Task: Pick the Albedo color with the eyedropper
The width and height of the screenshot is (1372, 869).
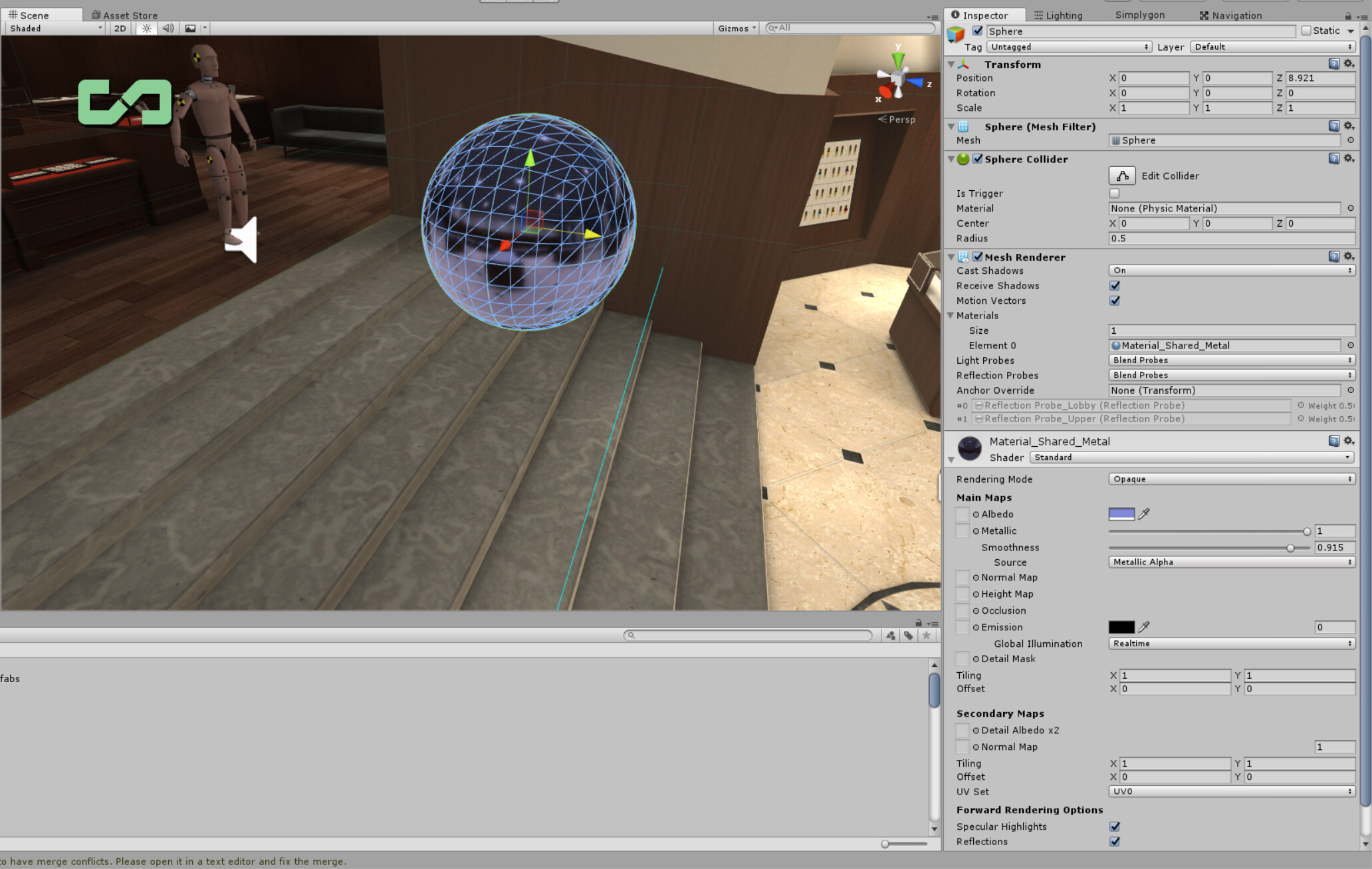Action: [1145, 514]
